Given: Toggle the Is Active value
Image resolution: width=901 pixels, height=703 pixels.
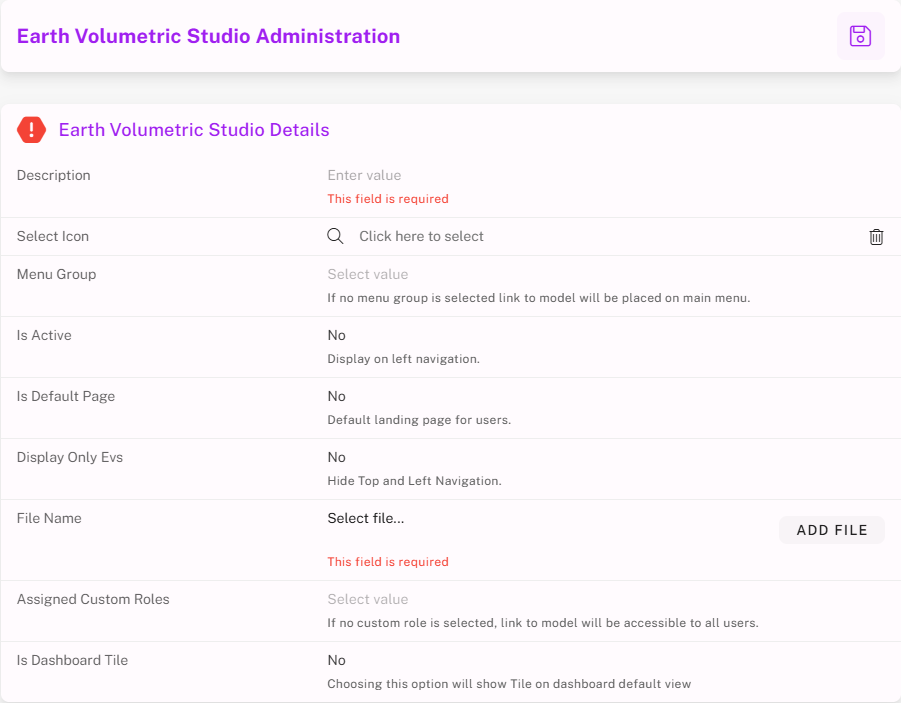Looking at the screenshot, I should pos(337,335).
